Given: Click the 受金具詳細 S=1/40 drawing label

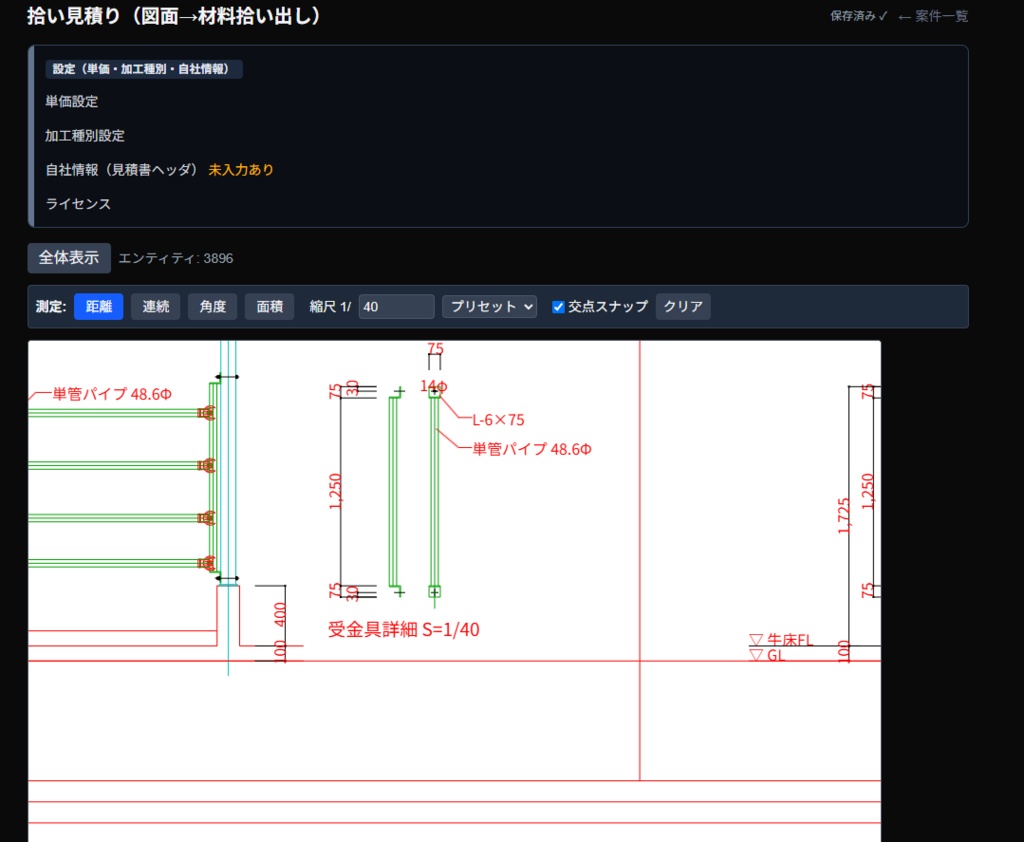Looking at the screenshot, I should pyautogui.click(x=404, y=630).
